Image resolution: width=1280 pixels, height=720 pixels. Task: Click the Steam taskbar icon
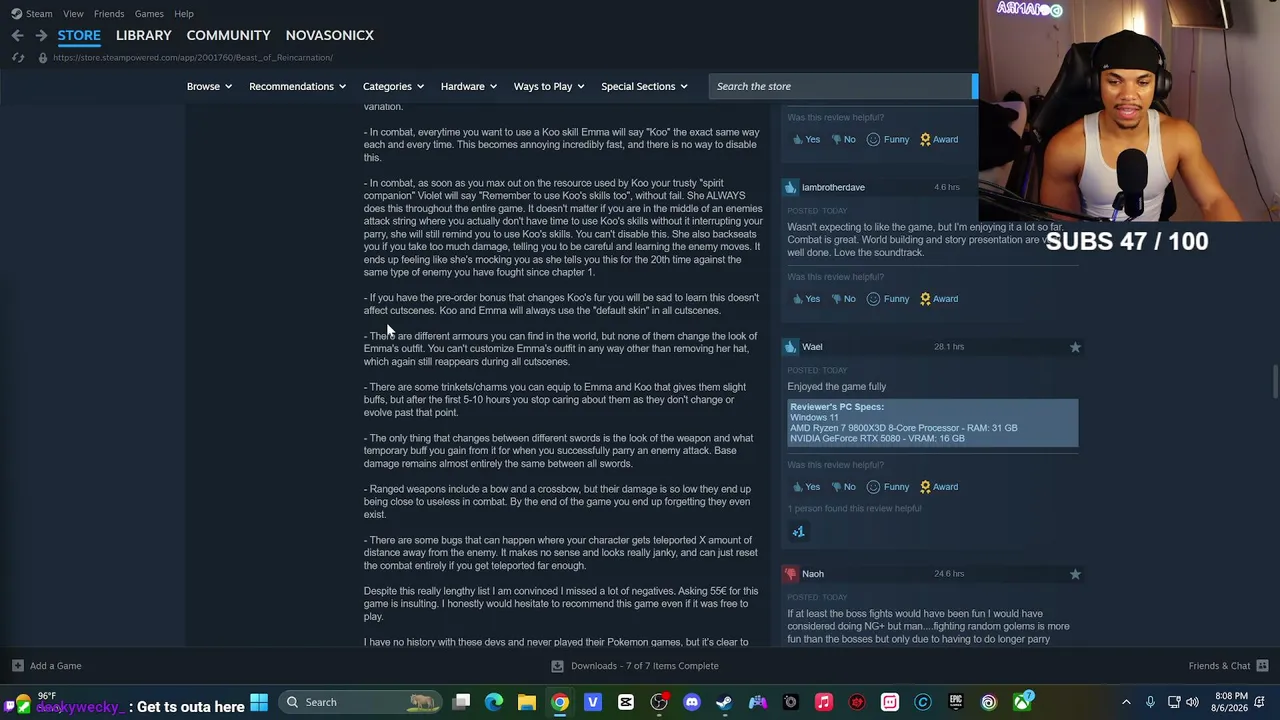point(725,702)
